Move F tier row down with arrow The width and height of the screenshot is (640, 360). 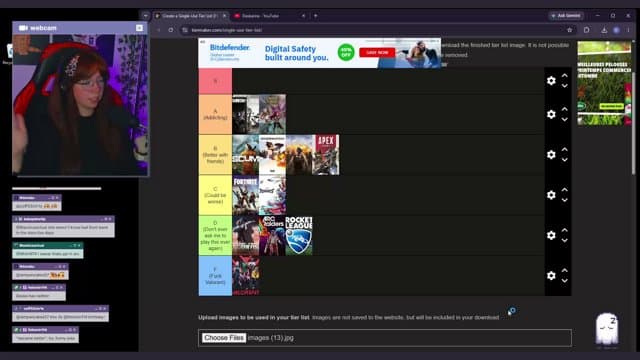(564, 280)
